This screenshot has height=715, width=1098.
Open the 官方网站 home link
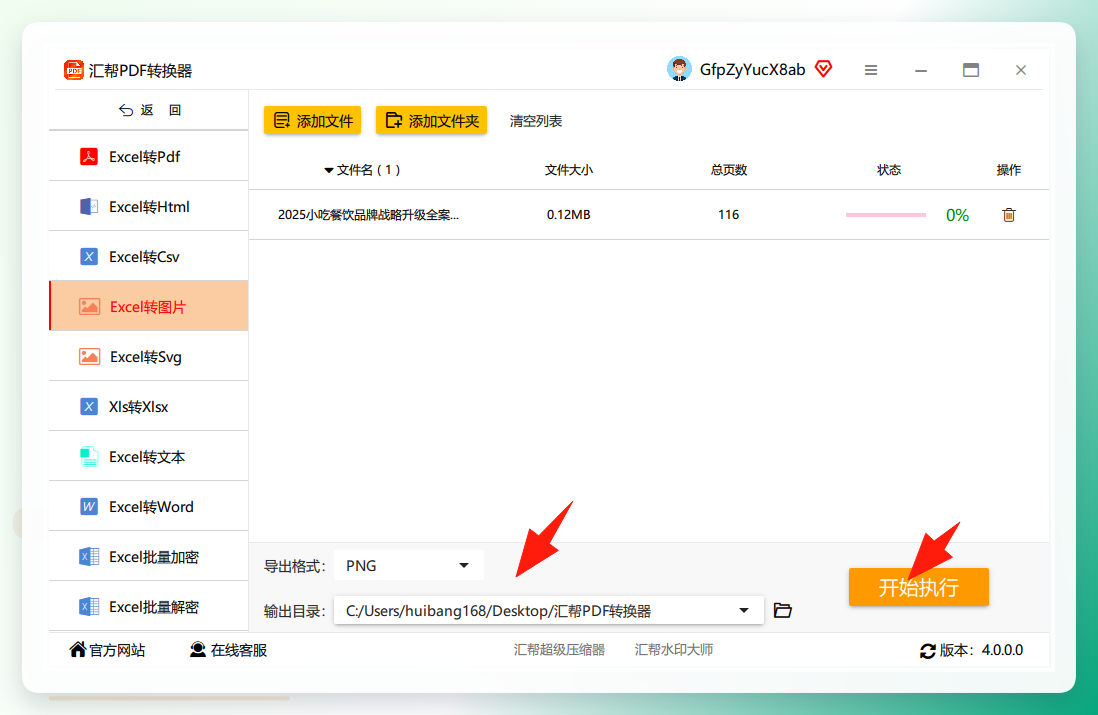(x=107, y=650)
